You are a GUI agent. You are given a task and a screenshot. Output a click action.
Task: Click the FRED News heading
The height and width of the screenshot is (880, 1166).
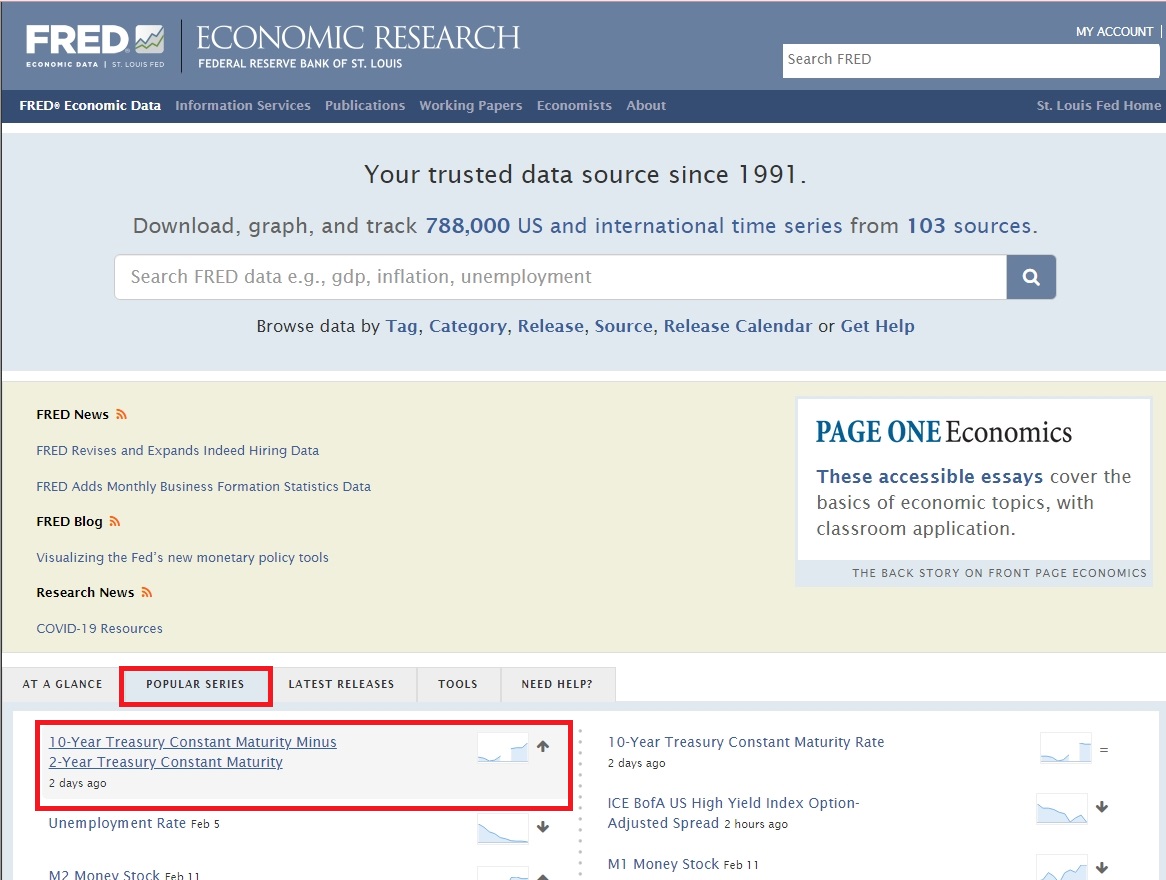pyautogui.click(x=72, y=415)
